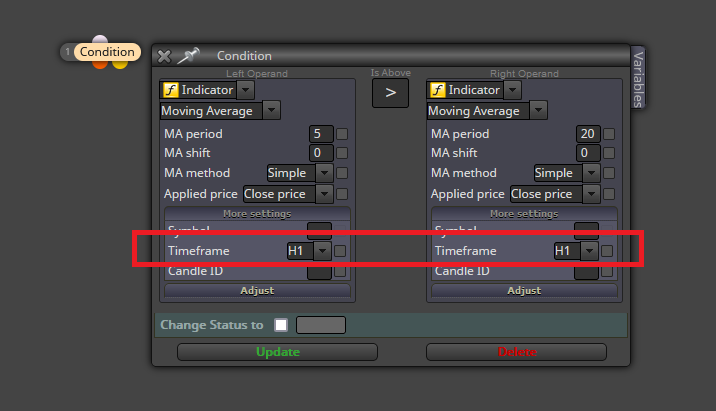Select the Condition block node
Image resolution: width=716 pixels, height=411 pixels.
107,52
